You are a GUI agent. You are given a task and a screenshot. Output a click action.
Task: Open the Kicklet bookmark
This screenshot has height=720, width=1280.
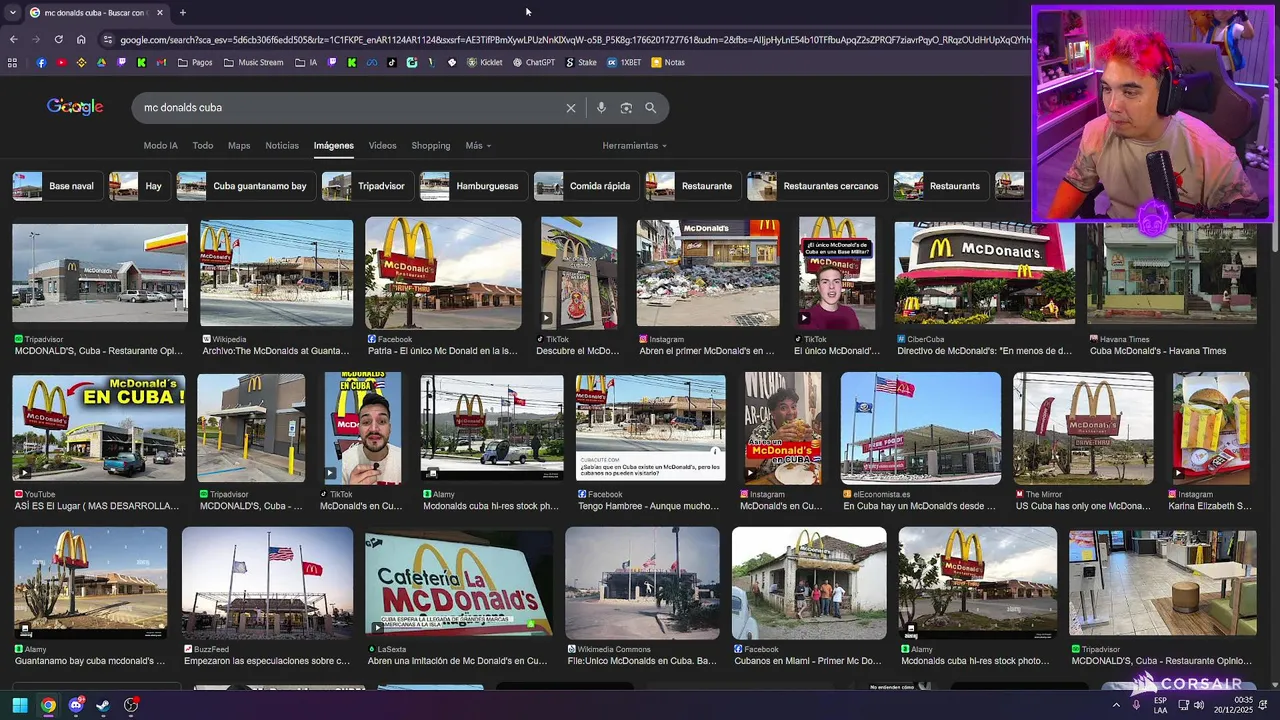point(484,62)
